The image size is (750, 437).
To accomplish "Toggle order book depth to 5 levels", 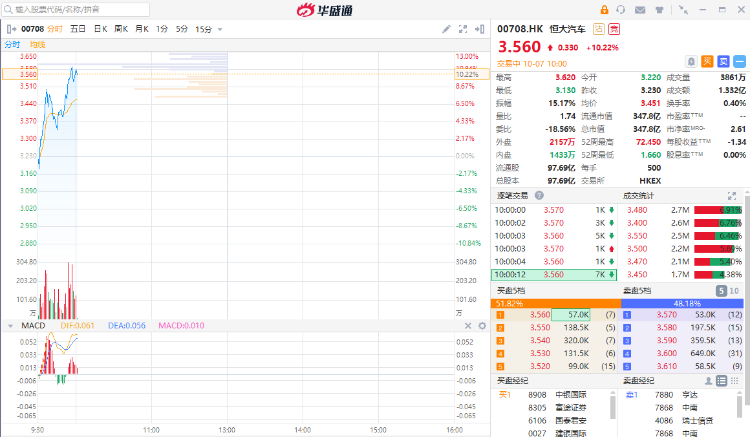I will coord(720,291).
